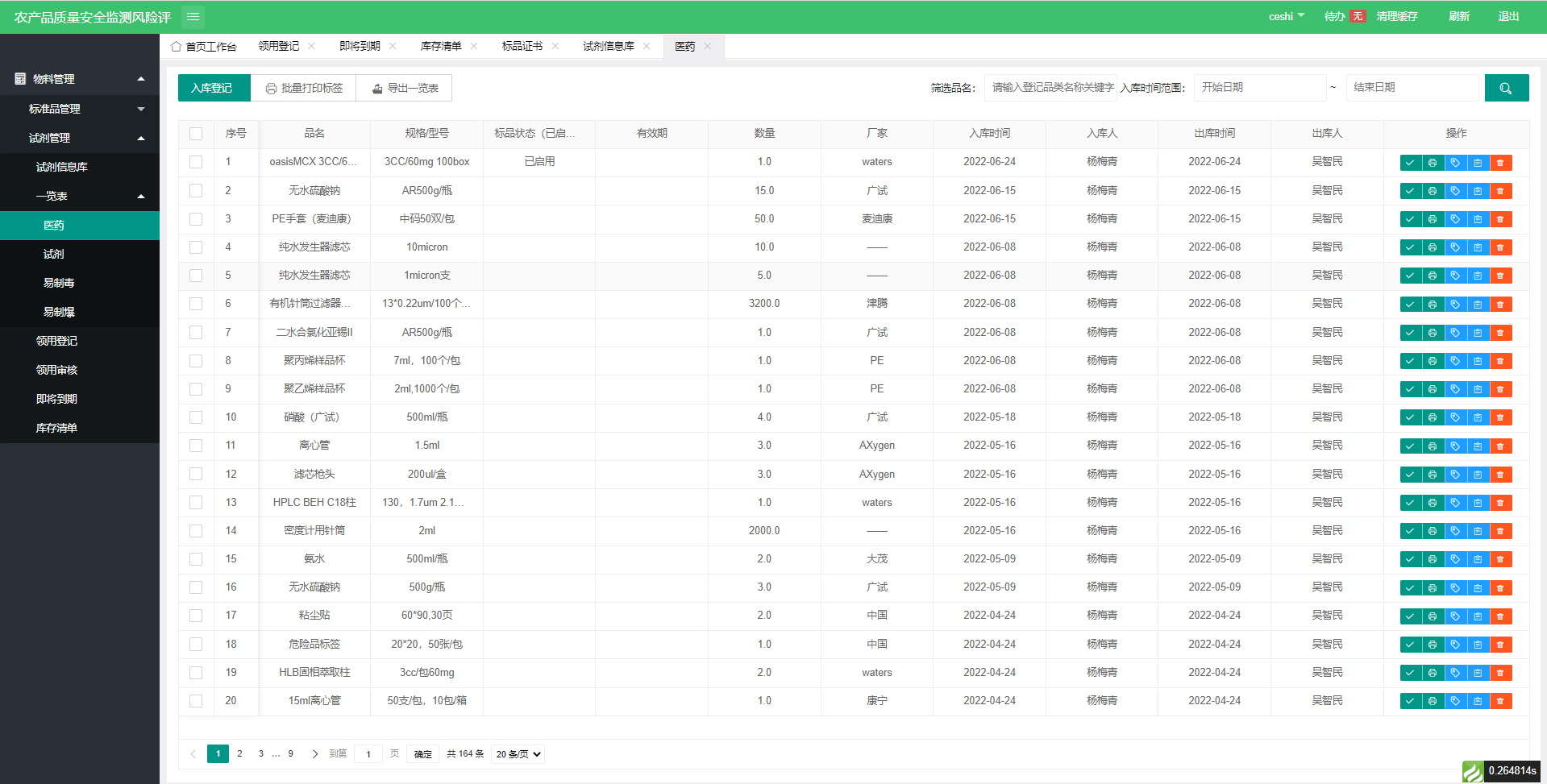Print row 19 HLB固相萃取柱 entry
Image resolution: width=1547 pixels, height=784 pixels.
click(x=1433, y=673)
